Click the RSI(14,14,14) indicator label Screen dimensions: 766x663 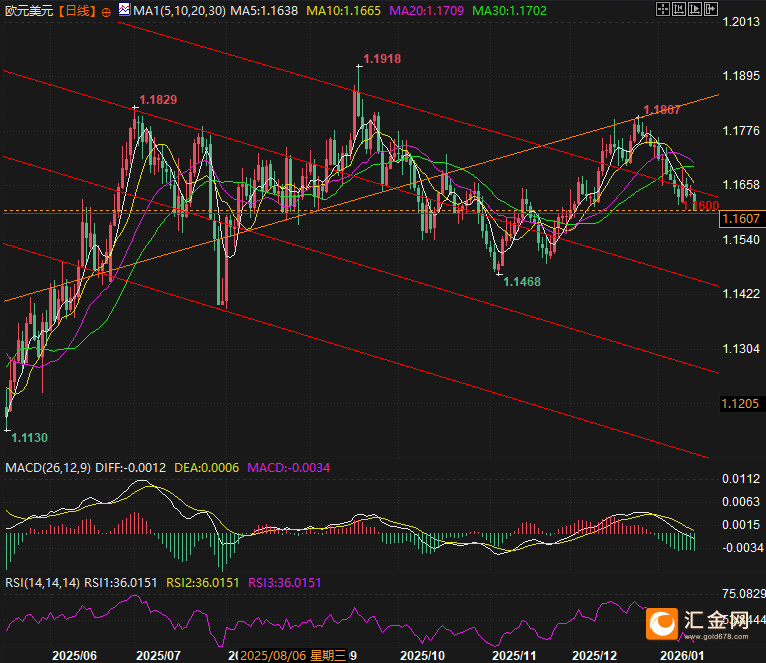point(43,582)
